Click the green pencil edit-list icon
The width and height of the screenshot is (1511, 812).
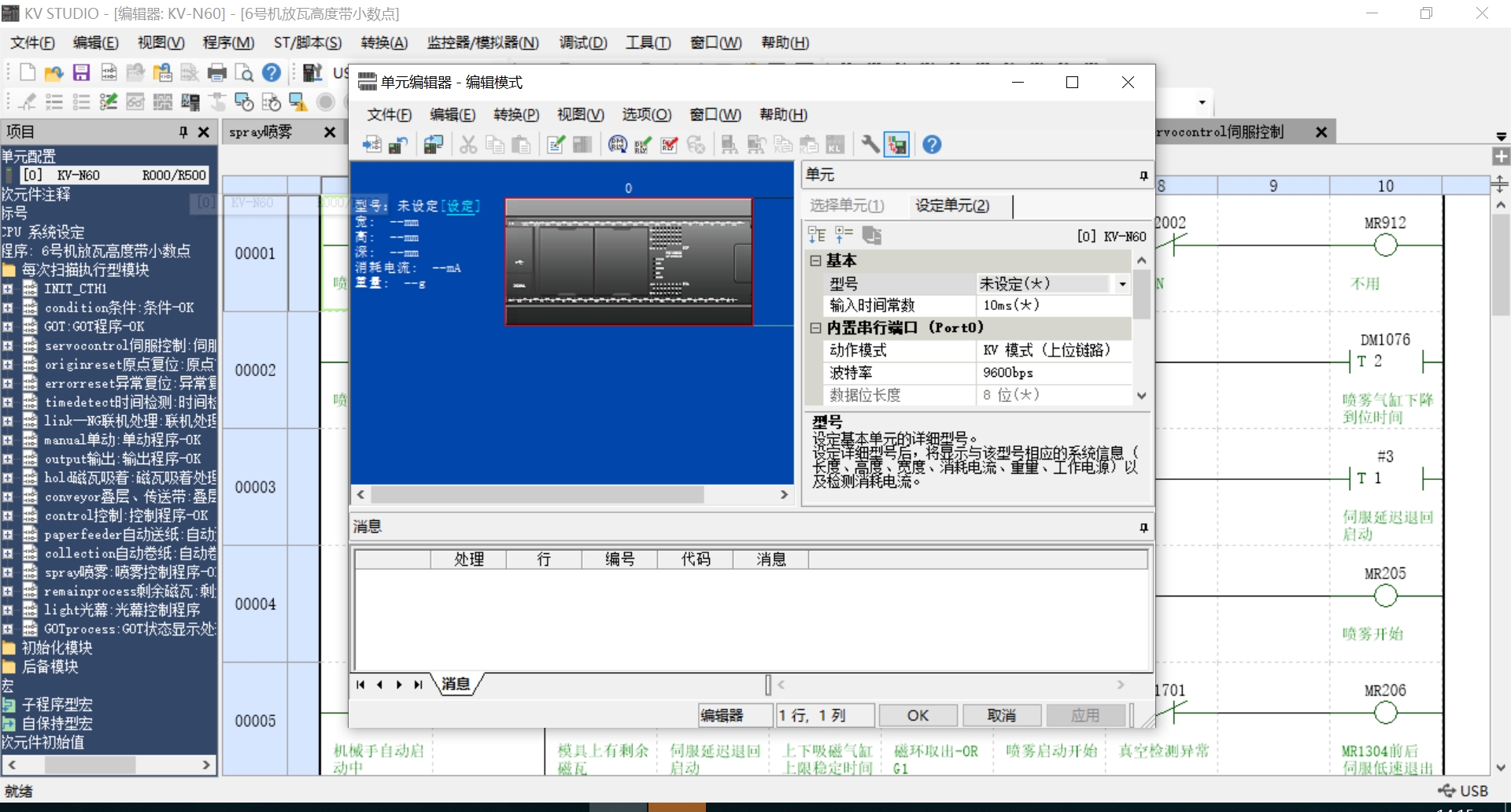[x=109, y=101]
